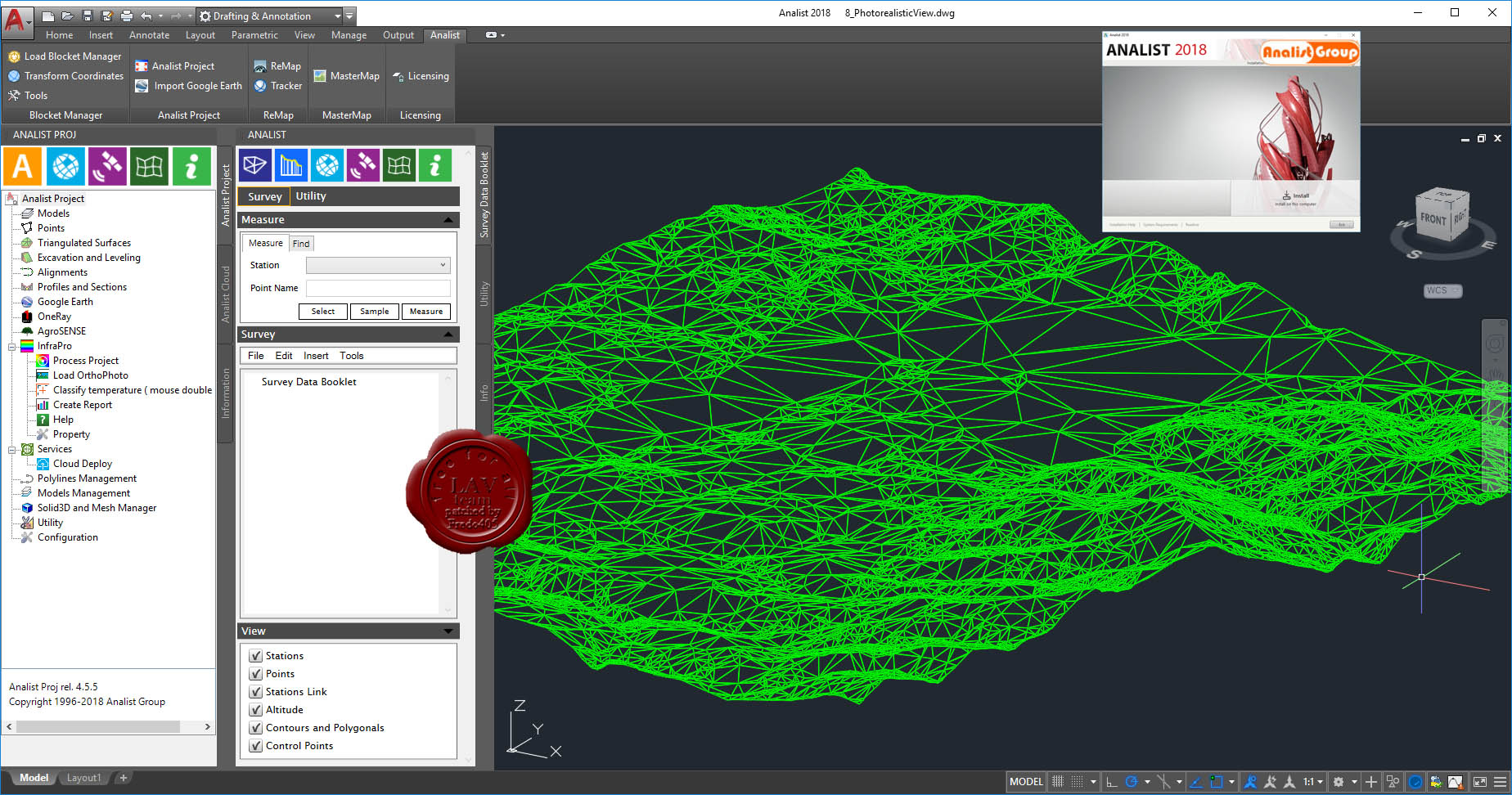Launch Analist Project from ribbon
The image size is (1512, 795).
174,66
